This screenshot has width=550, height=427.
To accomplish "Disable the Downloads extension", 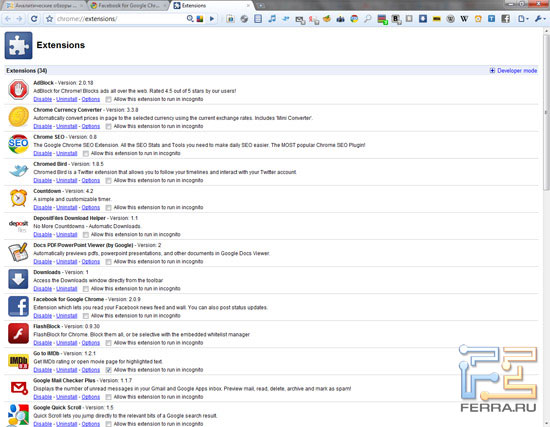I will coord(42,289).
